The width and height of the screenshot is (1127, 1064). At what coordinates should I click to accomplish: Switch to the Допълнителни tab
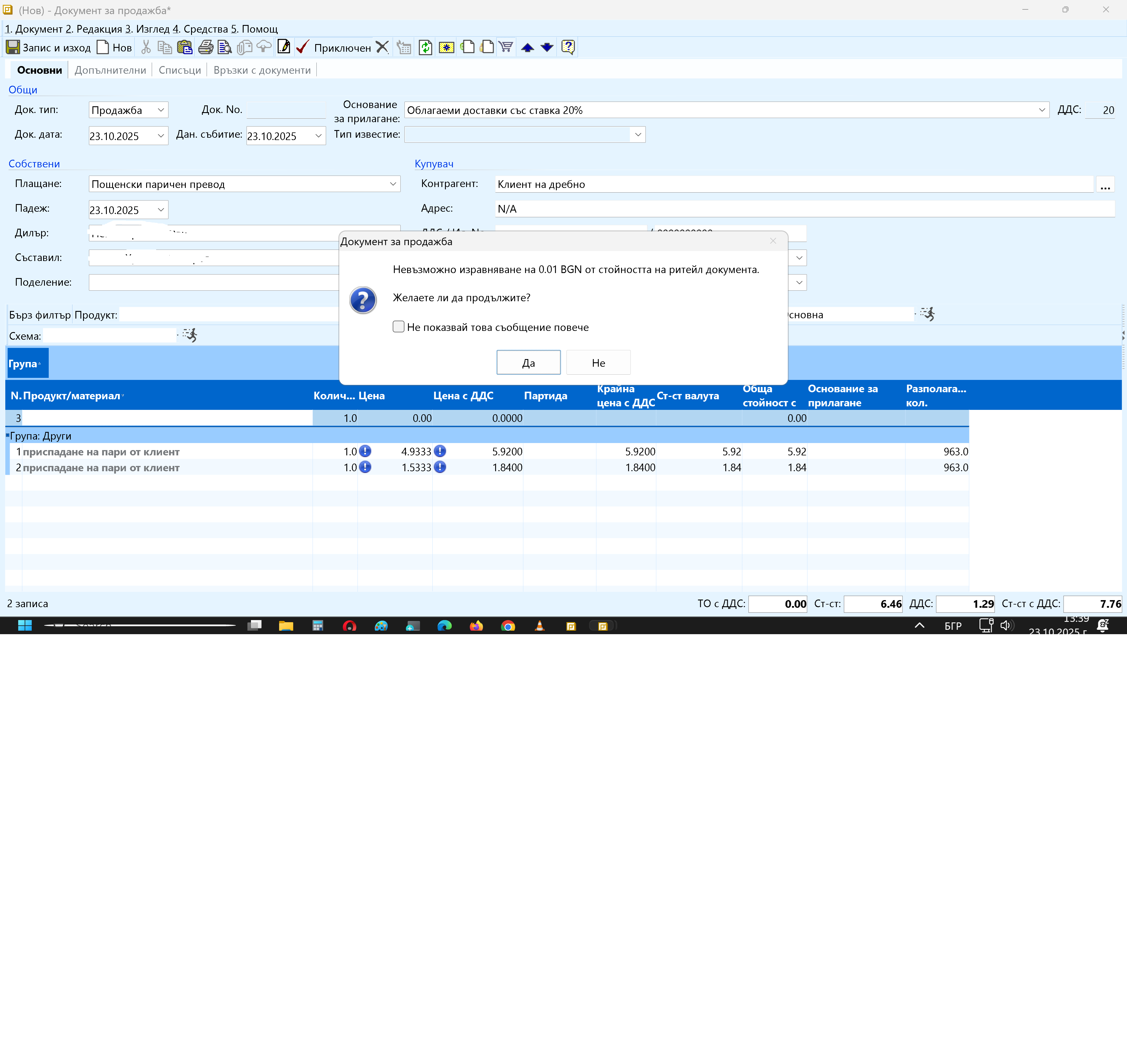pos(110,70)
